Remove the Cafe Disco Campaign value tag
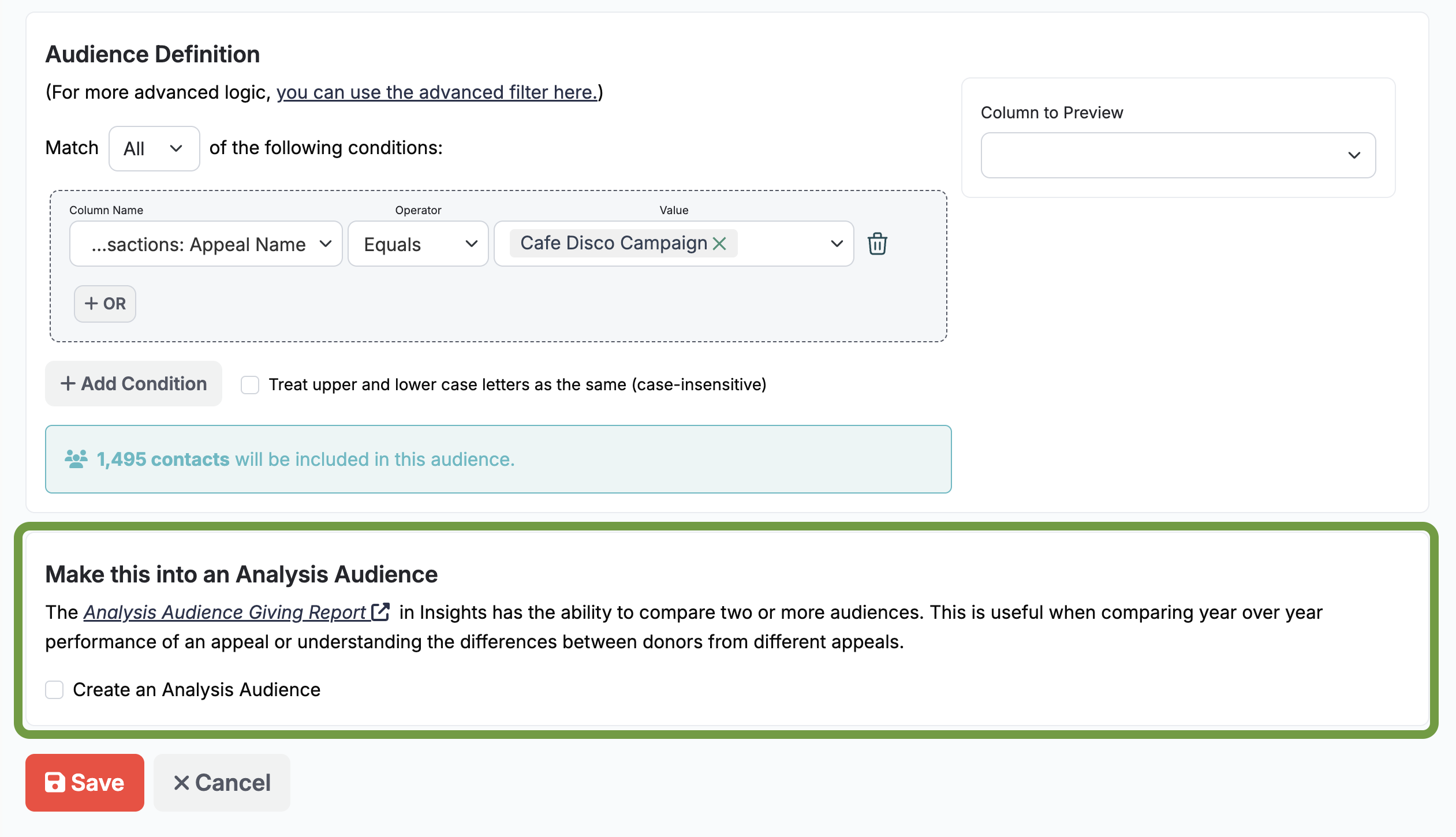The image size is (1456, 837). 719,244
